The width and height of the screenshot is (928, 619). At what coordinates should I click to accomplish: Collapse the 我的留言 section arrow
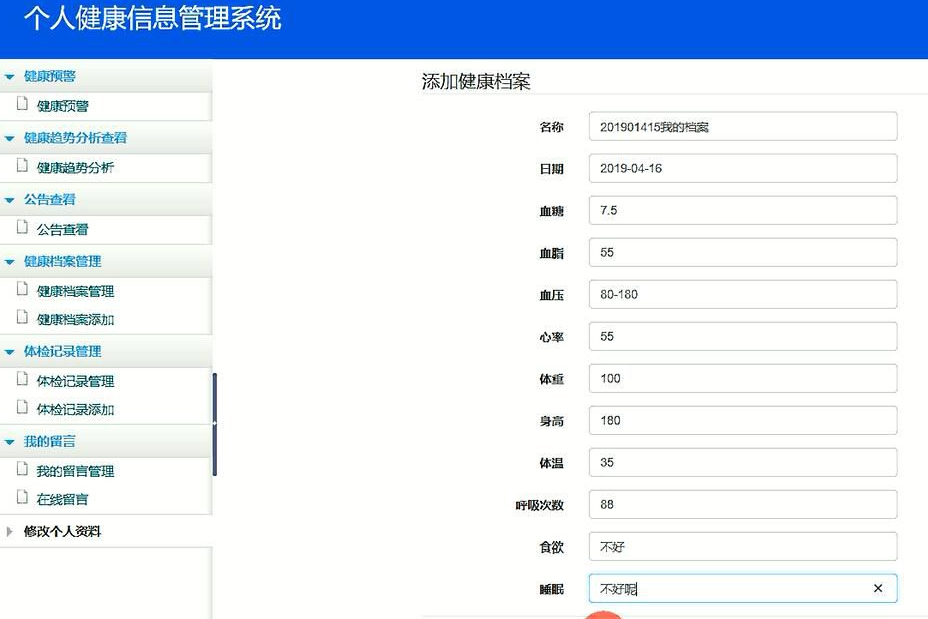click(9, 442)
